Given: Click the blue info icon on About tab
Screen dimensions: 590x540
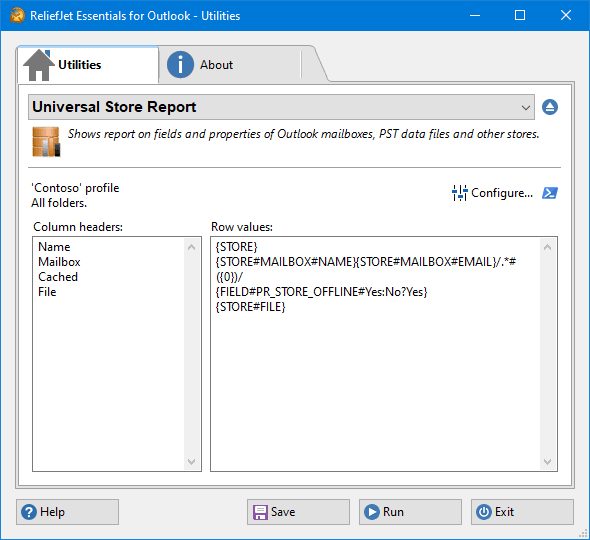Looking at the screenshot, I should click(180, 65).
